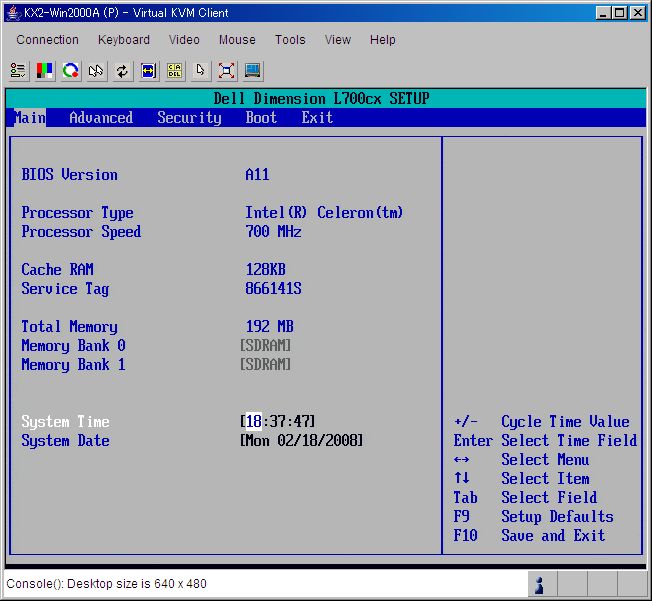This screenshot has width=652, height=601.
Task: Switch to the Advanced BIOS tab
Action: tap(101, 118)
